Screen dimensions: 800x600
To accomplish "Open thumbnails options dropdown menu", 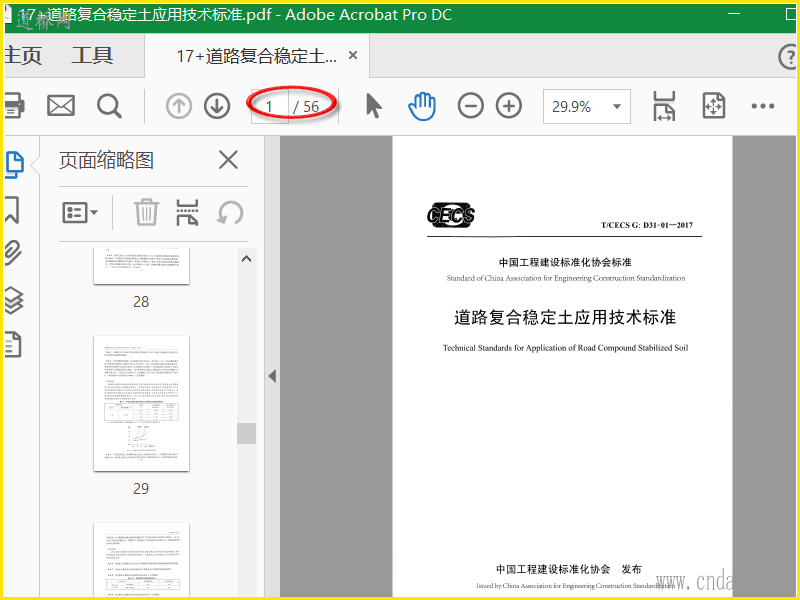I will (80, 212).
